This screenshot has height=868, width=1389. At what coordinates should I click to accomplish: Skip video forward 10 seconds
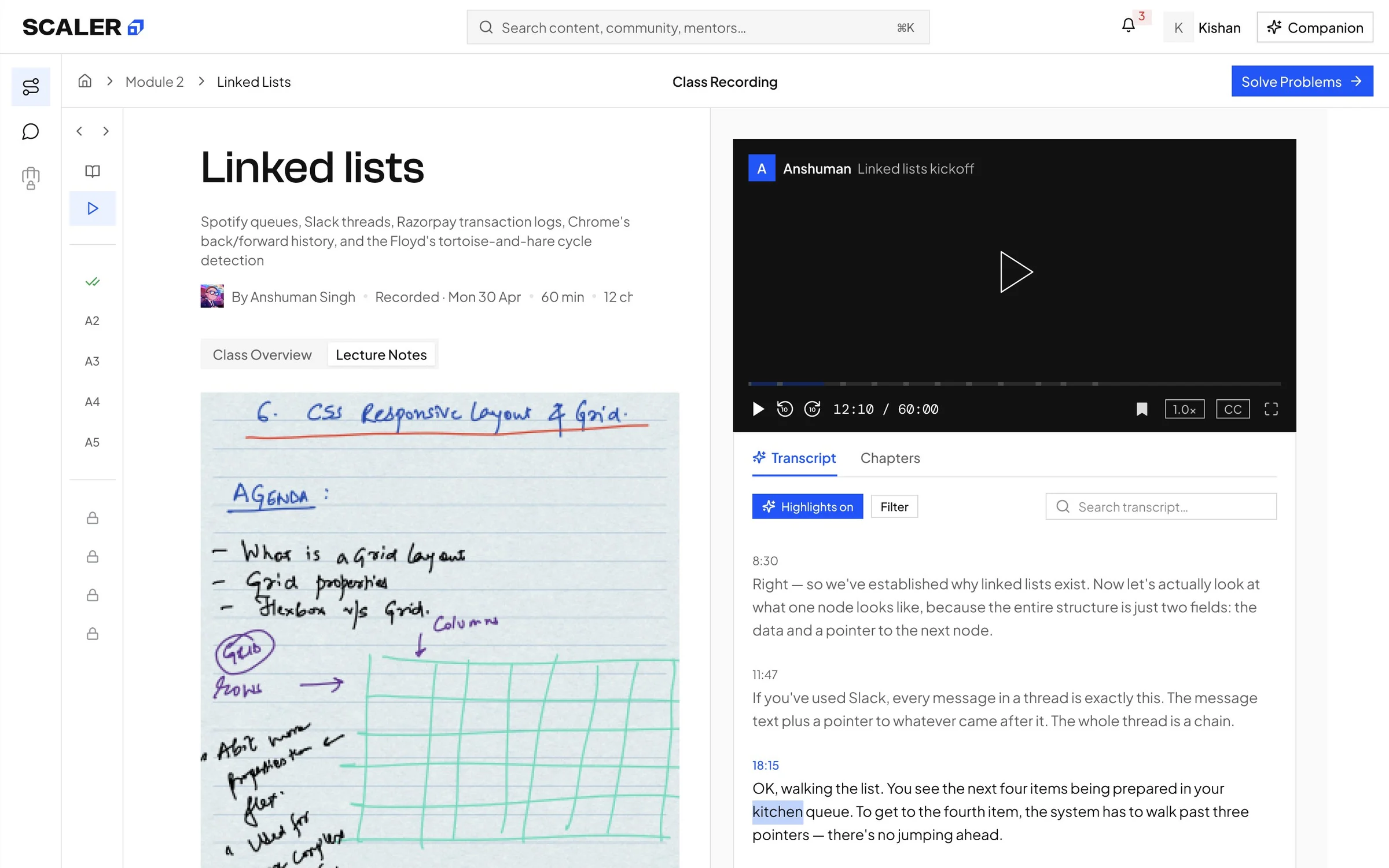click(x=813, y=409)
